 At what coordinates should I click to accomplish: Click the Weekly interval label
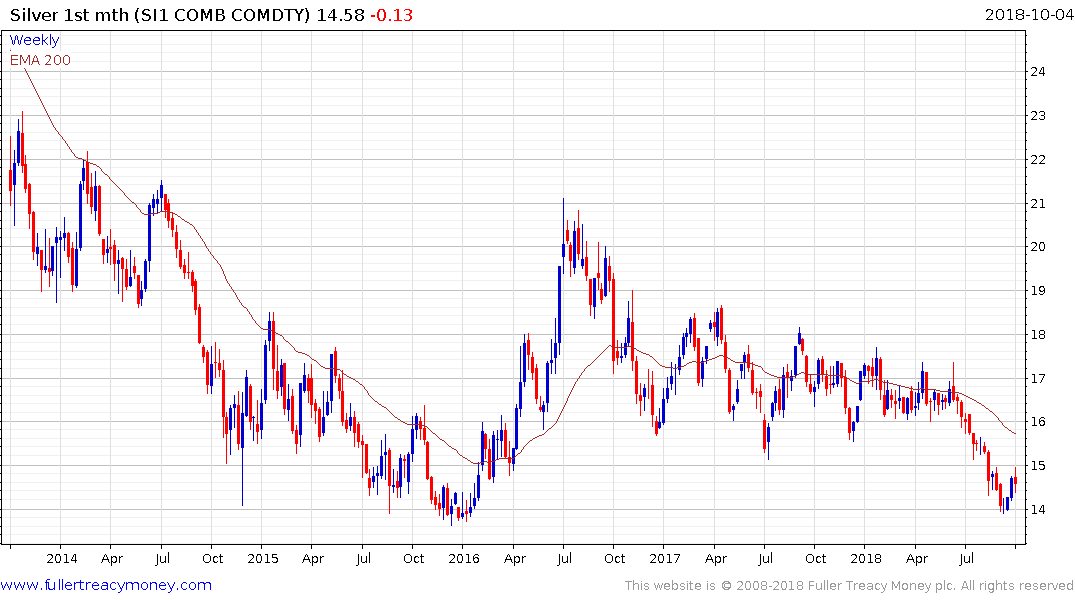34,40
